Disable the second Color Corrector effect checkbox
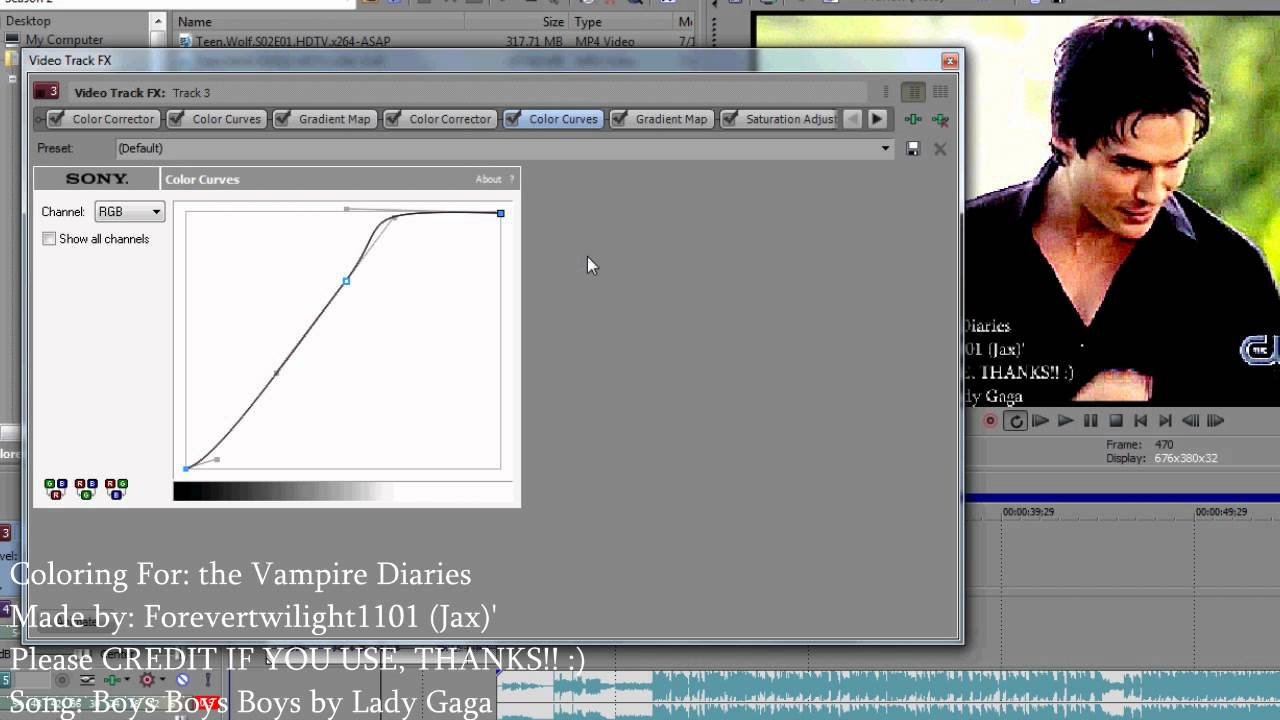1280x720 pixels. tap(394, 119)
